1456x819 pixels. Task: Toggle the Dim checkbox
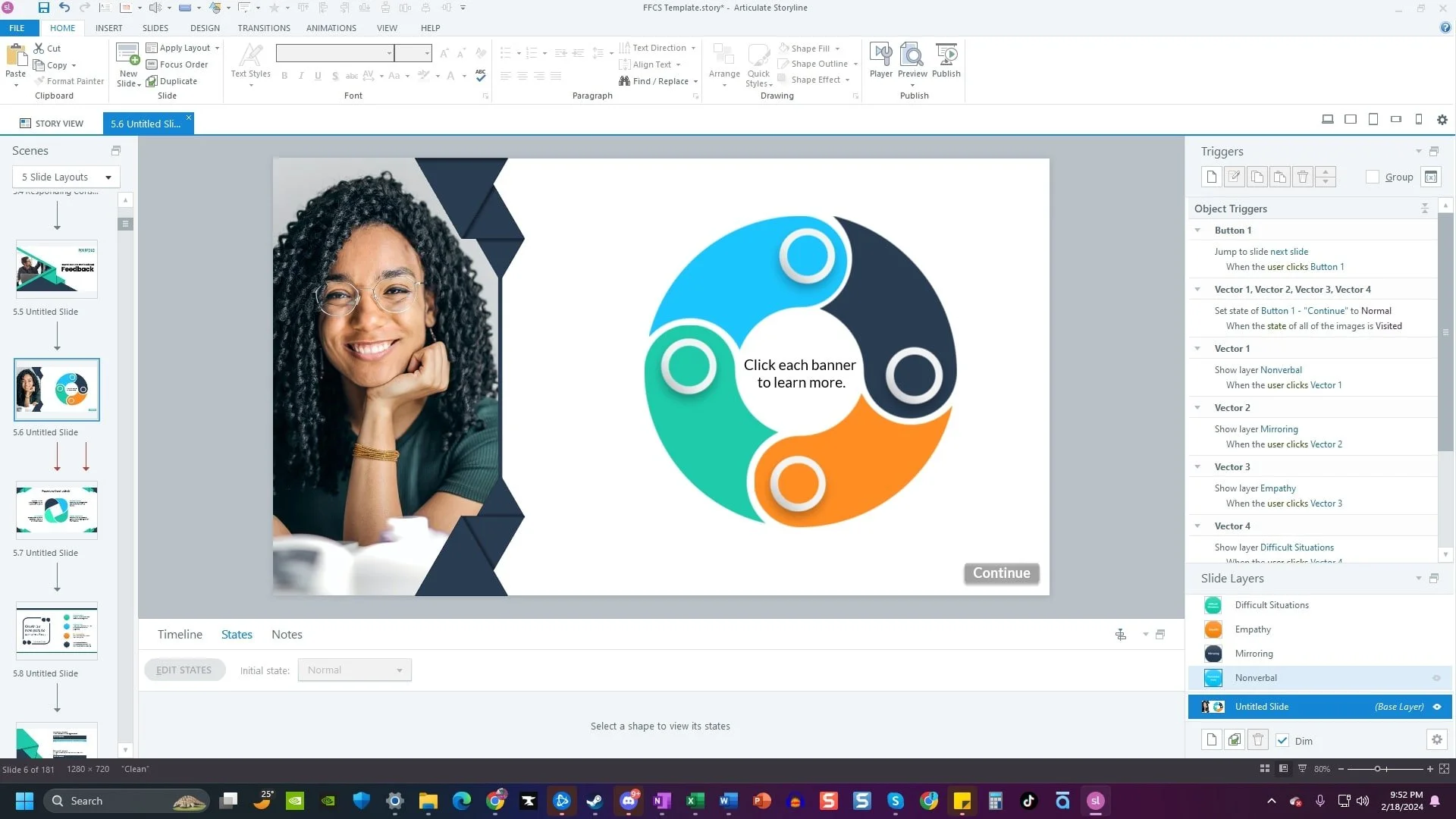(1282, 741)
